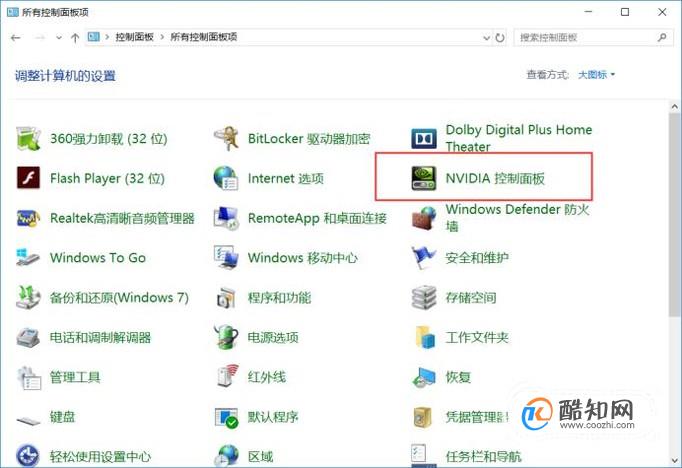
Task: Click the window title bar icon
Action: click(13, 12)
